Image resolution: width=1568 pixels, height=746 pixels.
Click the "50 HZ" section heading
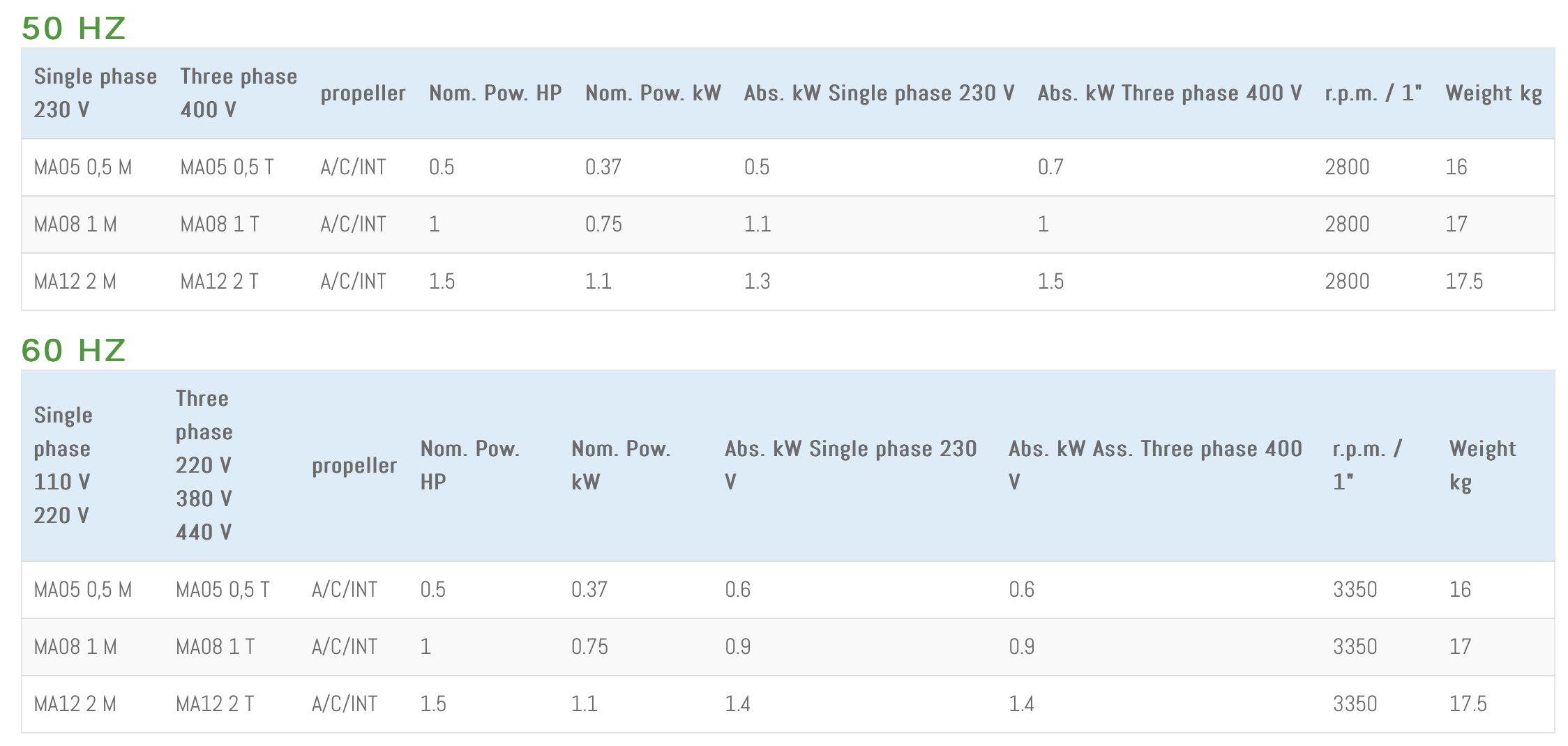(73, 29)
